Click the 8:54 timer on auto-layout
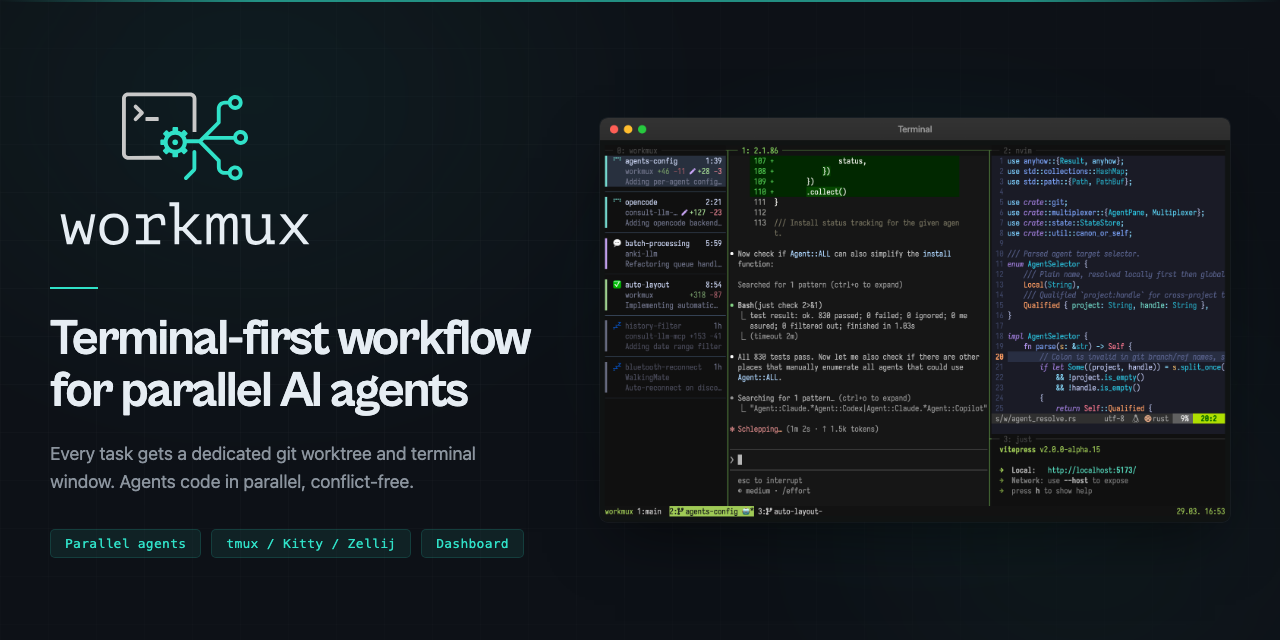1280x640 pixels. (x=713, y=285)
